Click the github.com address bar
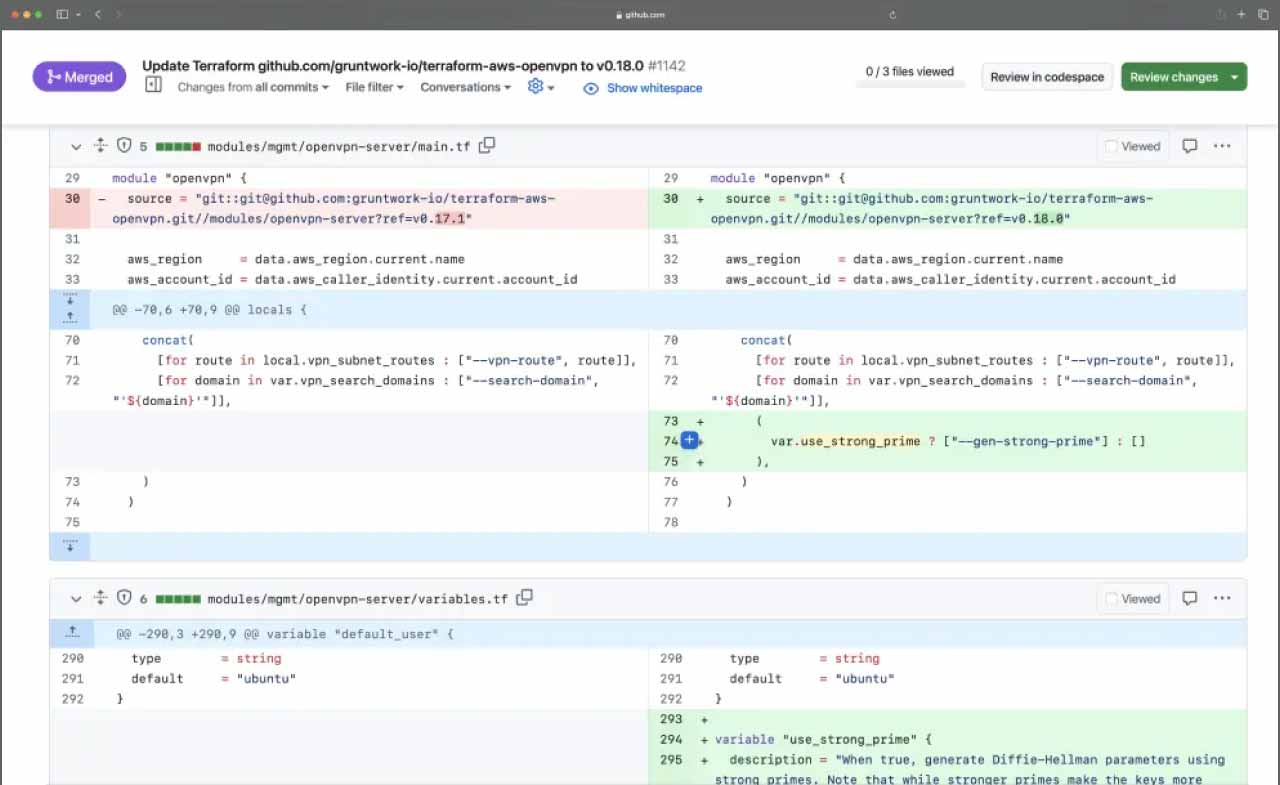This screenshot has height=785, width=1280. tap(640, 15)
